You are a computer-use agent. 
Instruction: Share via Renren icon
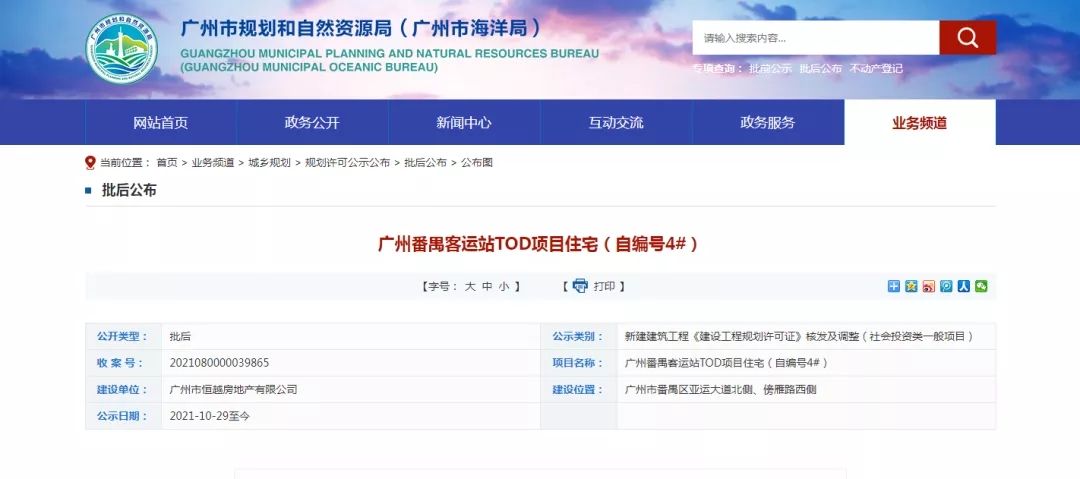pos(964,286)
